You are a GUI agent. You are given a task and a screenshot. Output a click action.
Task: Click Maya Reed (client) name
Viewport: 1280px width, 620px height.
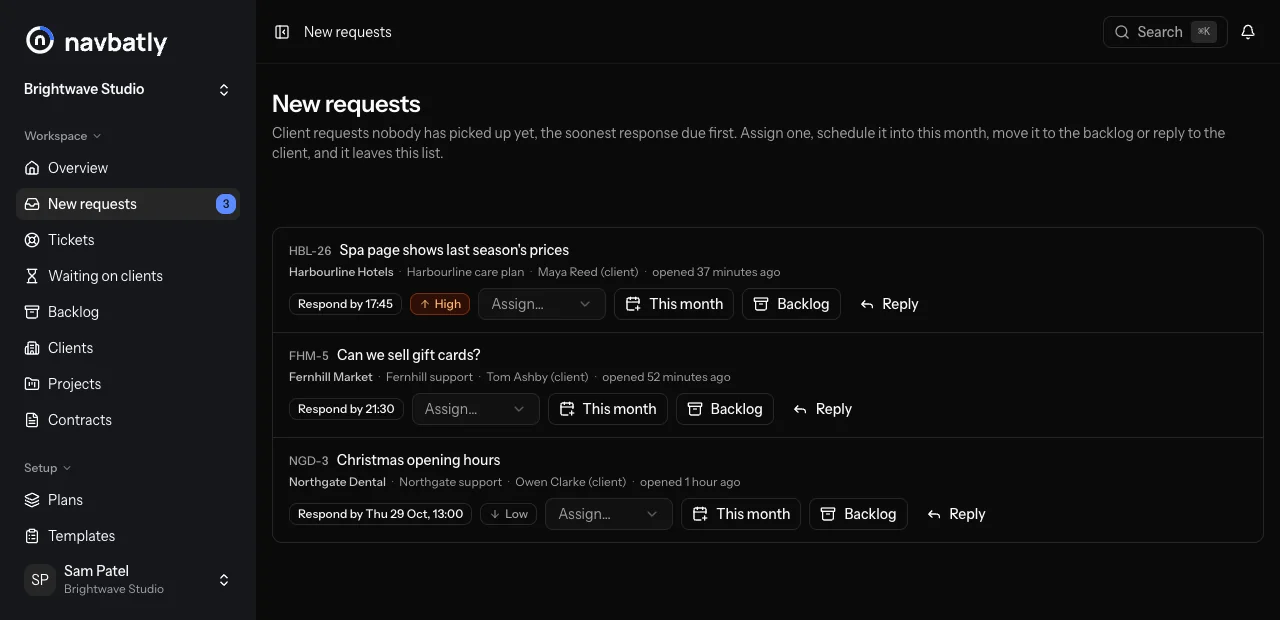click(x=588, y=272)
